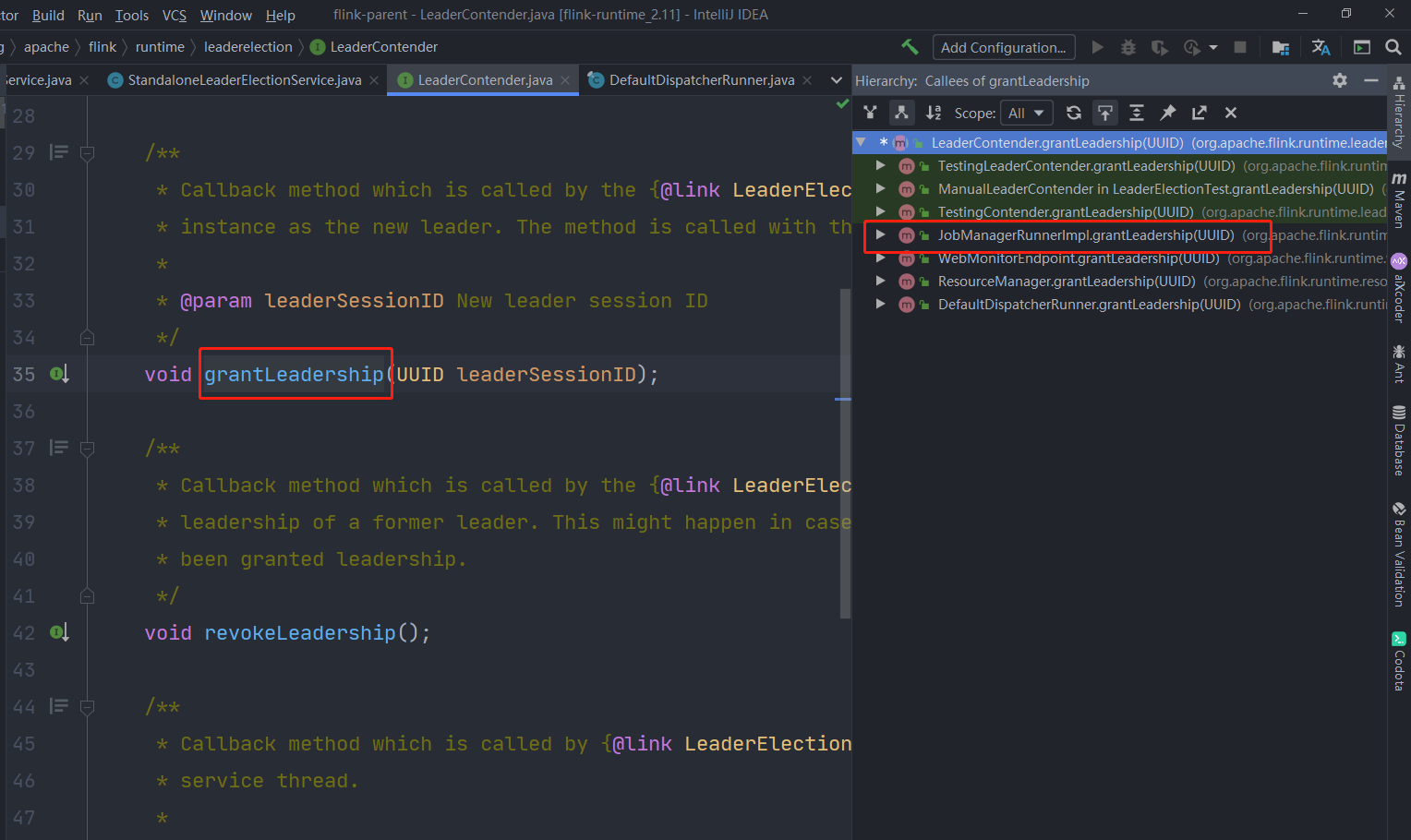The height and width of the screenshot is (840, 1411).
Task: Open the Scope All dropdown
Action: pos(1026,113)
